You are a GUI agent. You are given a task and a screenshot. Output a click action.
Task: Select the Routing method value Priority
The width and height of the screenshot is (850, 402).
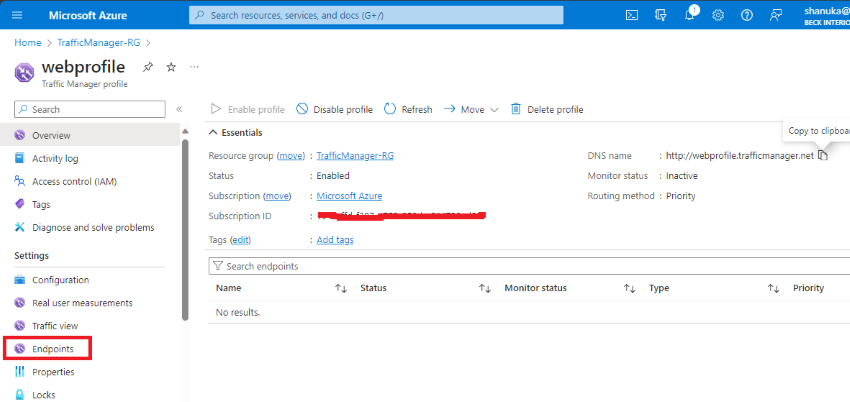click(x=681, y=196)
